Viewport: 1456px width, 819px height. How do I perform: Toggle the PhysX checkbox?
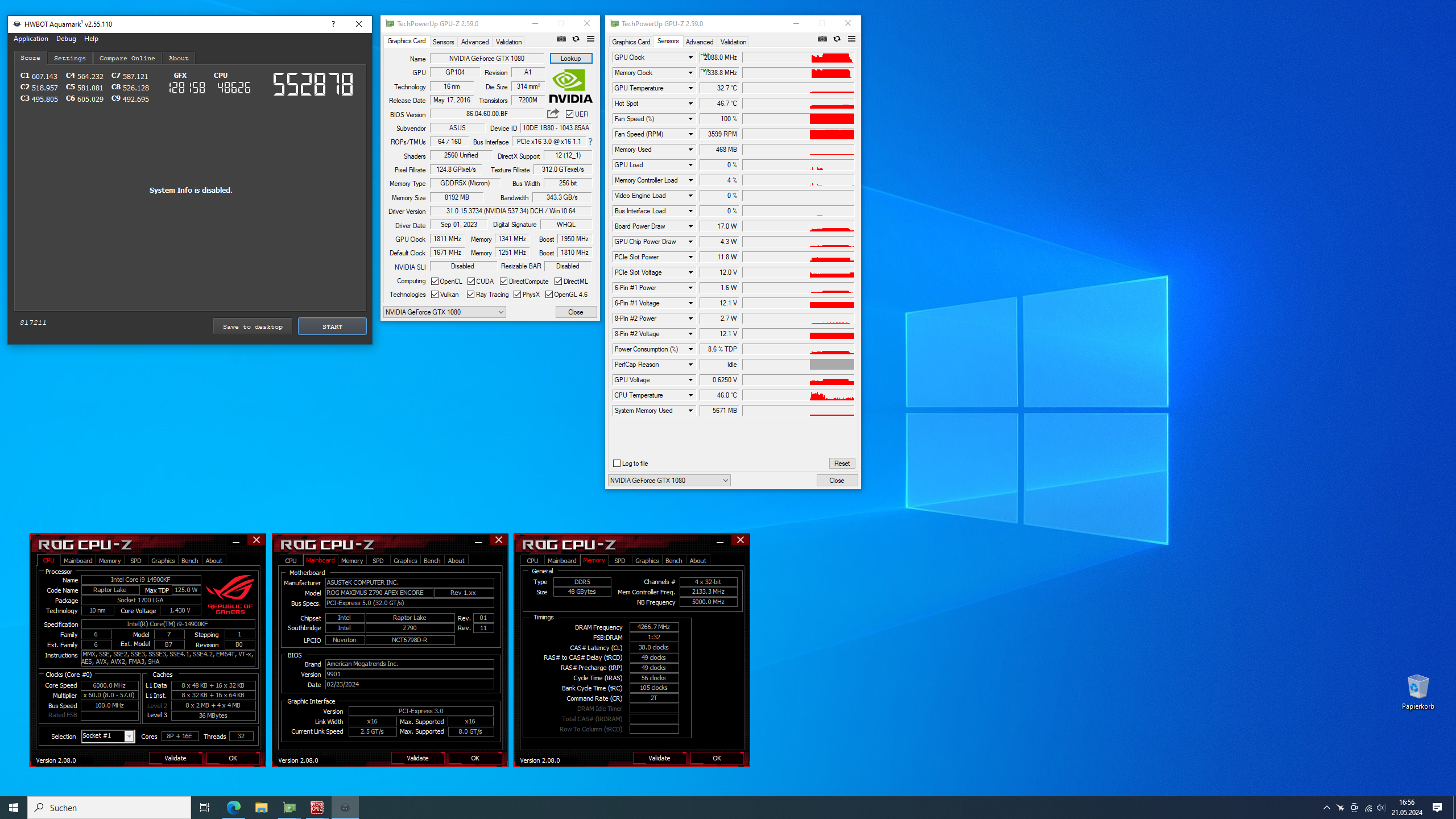coord(517,295)
